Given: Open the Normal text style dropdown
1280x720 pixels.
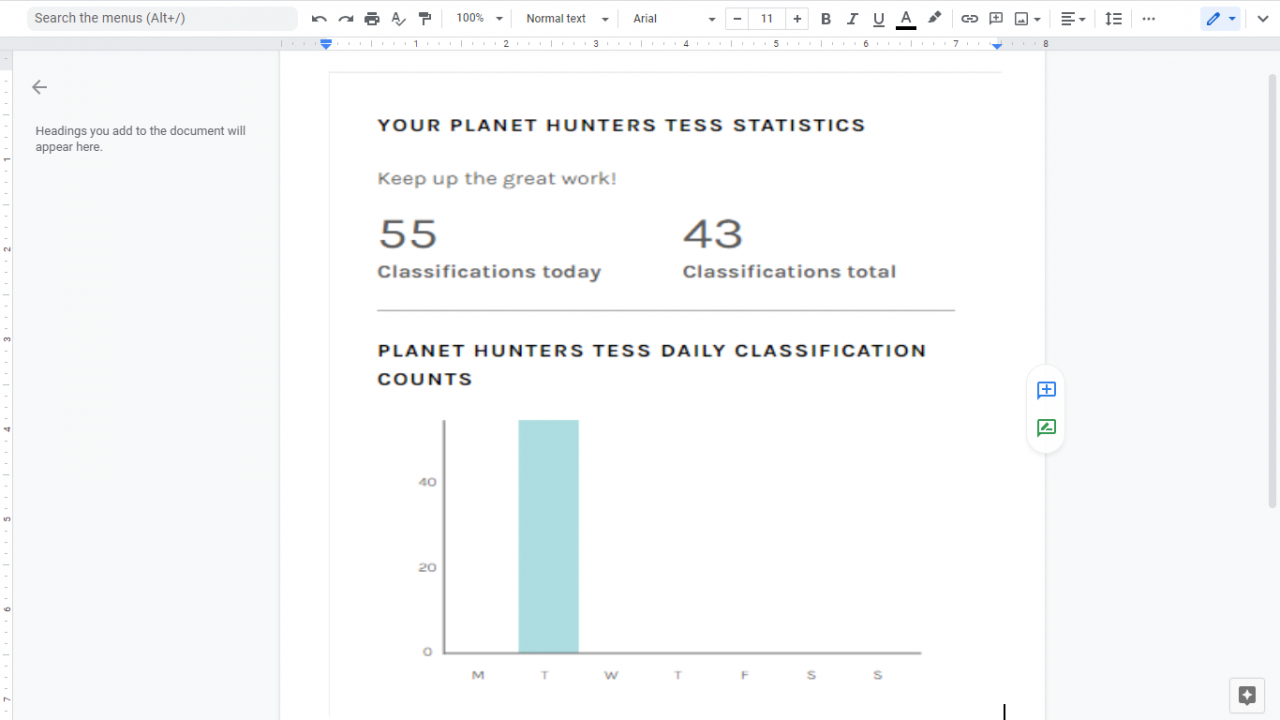Looking at the screenshot, I should (x=567, y=18).
